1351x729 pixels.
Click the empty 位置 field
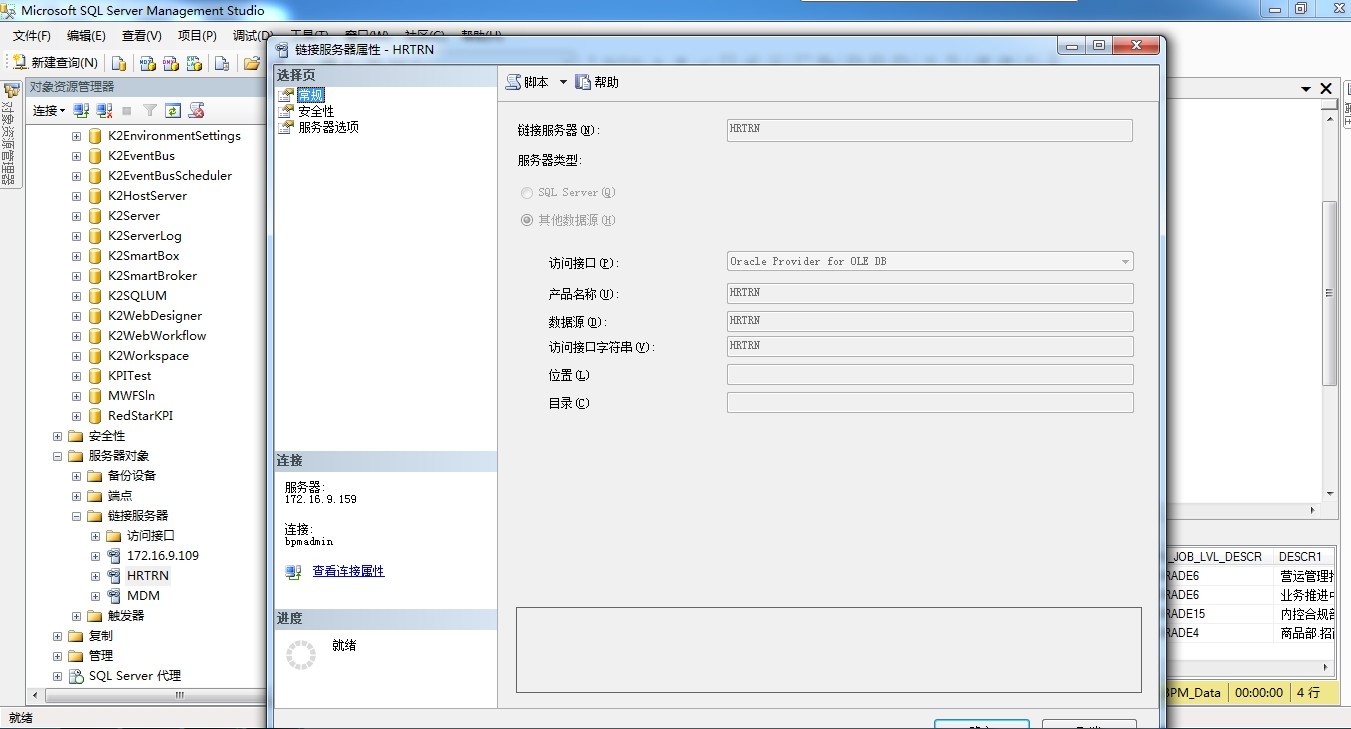[x=930, y=374]
